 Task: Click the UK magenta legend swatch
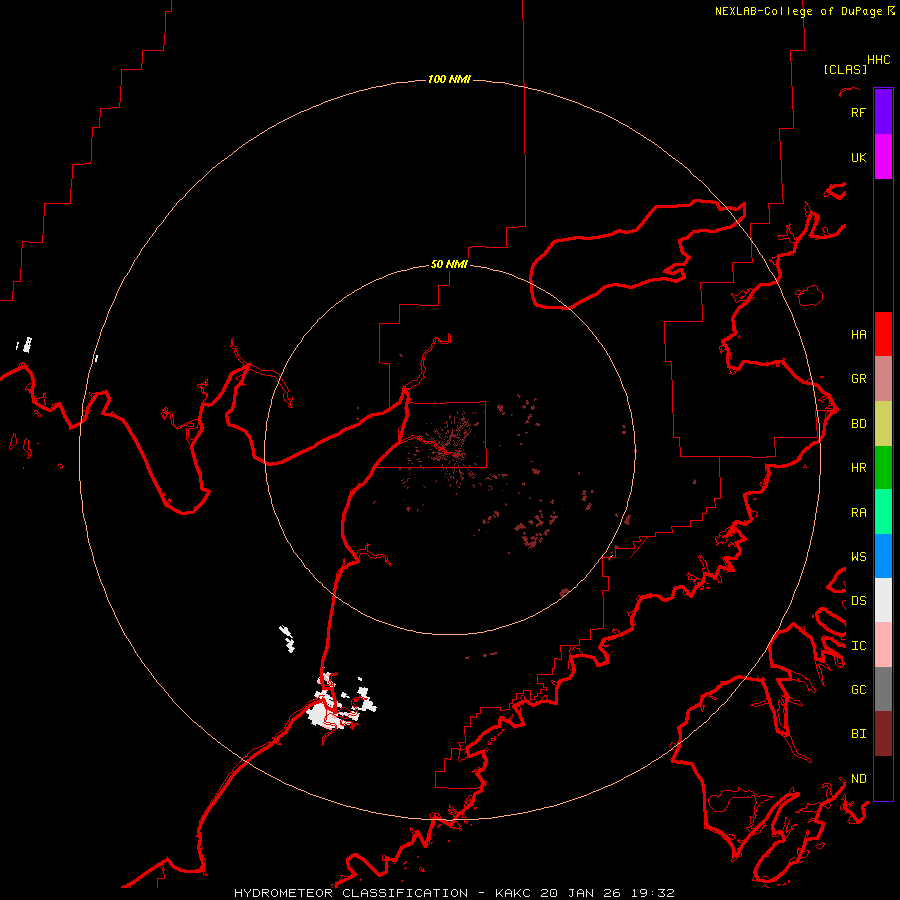click(x=883, y=157)
